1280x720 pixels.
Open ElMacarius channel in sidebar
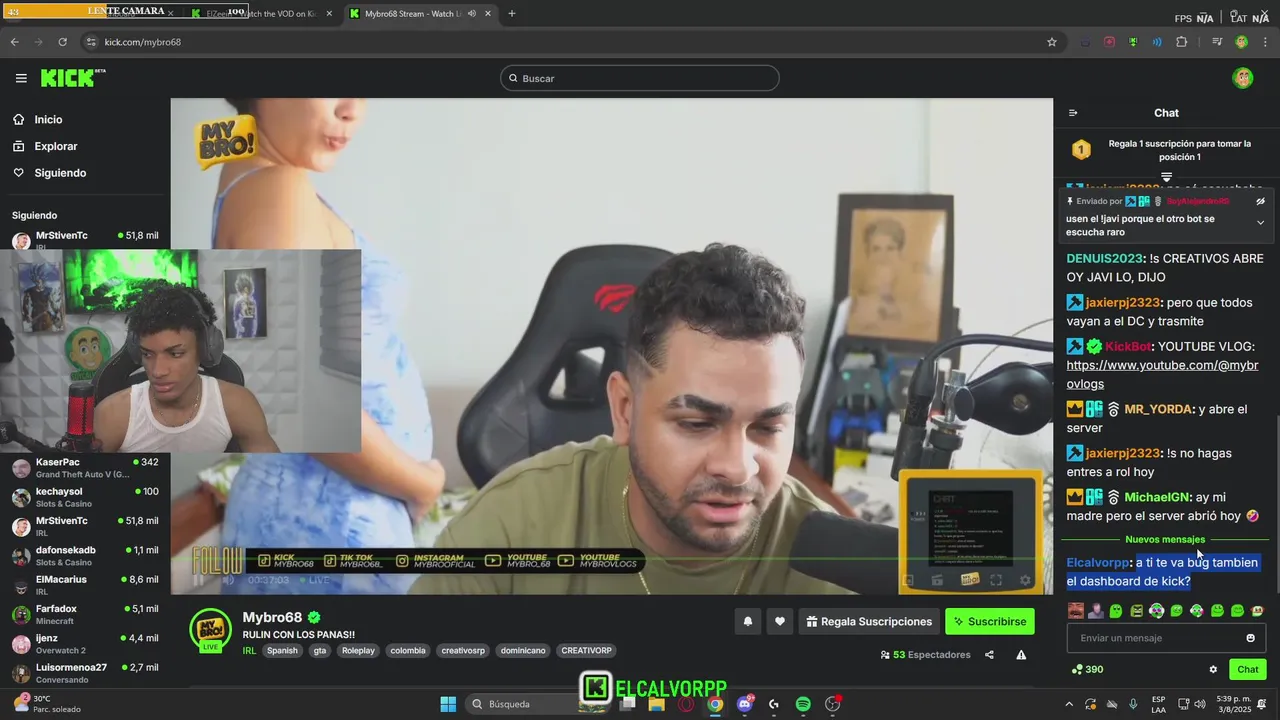click(85, 584)
